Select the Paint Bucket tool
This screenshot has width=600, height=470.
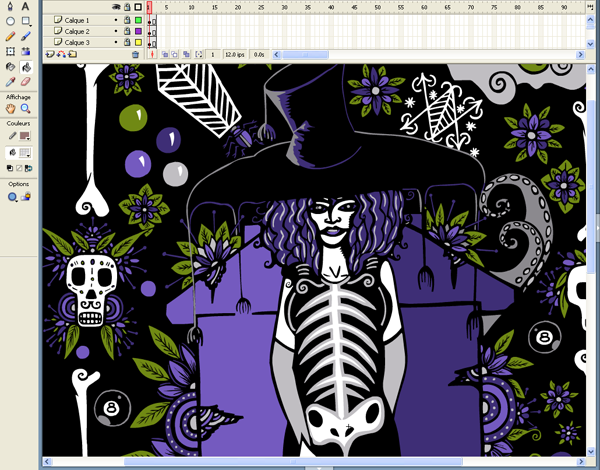[x=26, y=66]
